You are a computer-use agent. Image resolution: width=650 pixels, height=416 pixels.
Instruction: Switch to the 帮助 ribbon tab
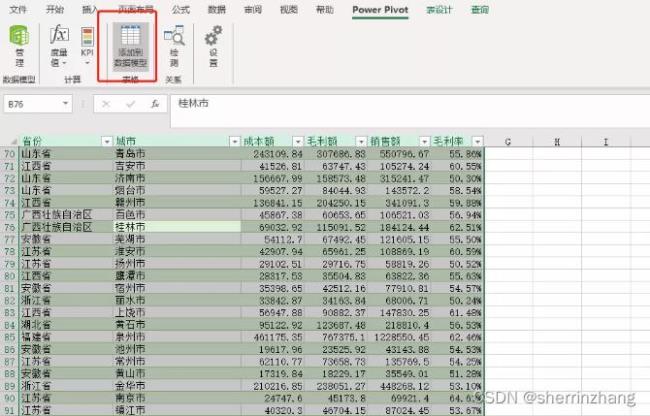tap(325, 9)
